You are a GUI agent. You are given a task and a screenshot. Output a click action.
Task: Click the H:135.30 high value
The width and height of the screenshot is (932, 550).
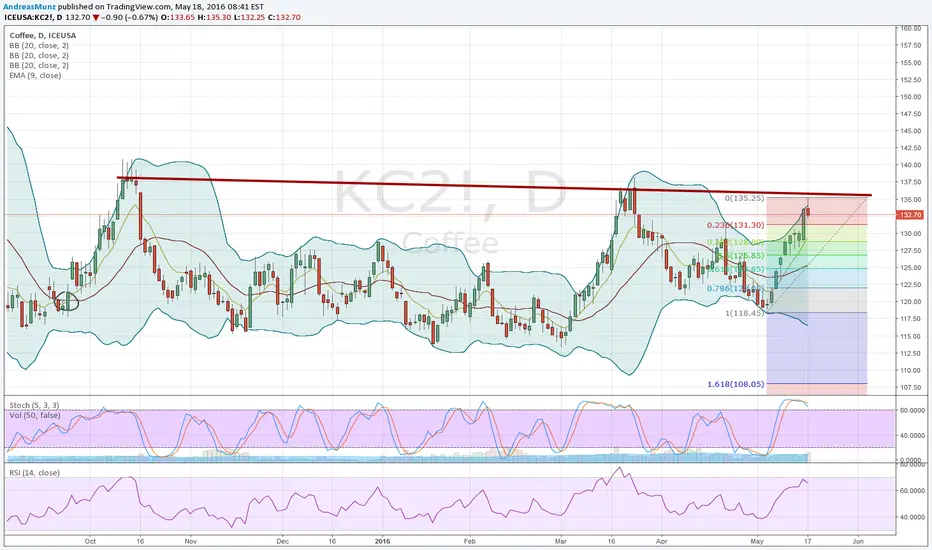click(x=214, y=17)
